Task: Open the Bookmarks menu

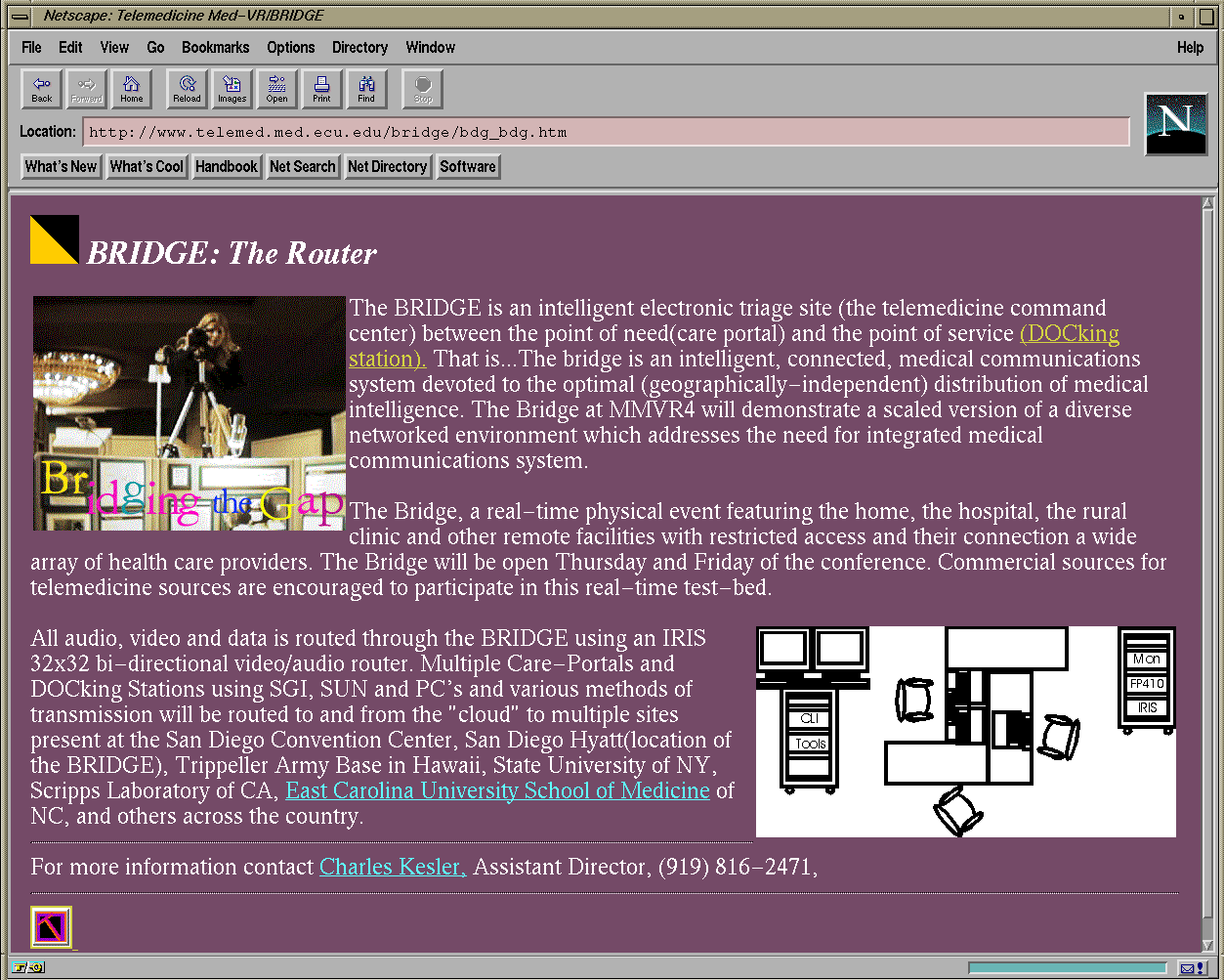Action: point(216,47)
